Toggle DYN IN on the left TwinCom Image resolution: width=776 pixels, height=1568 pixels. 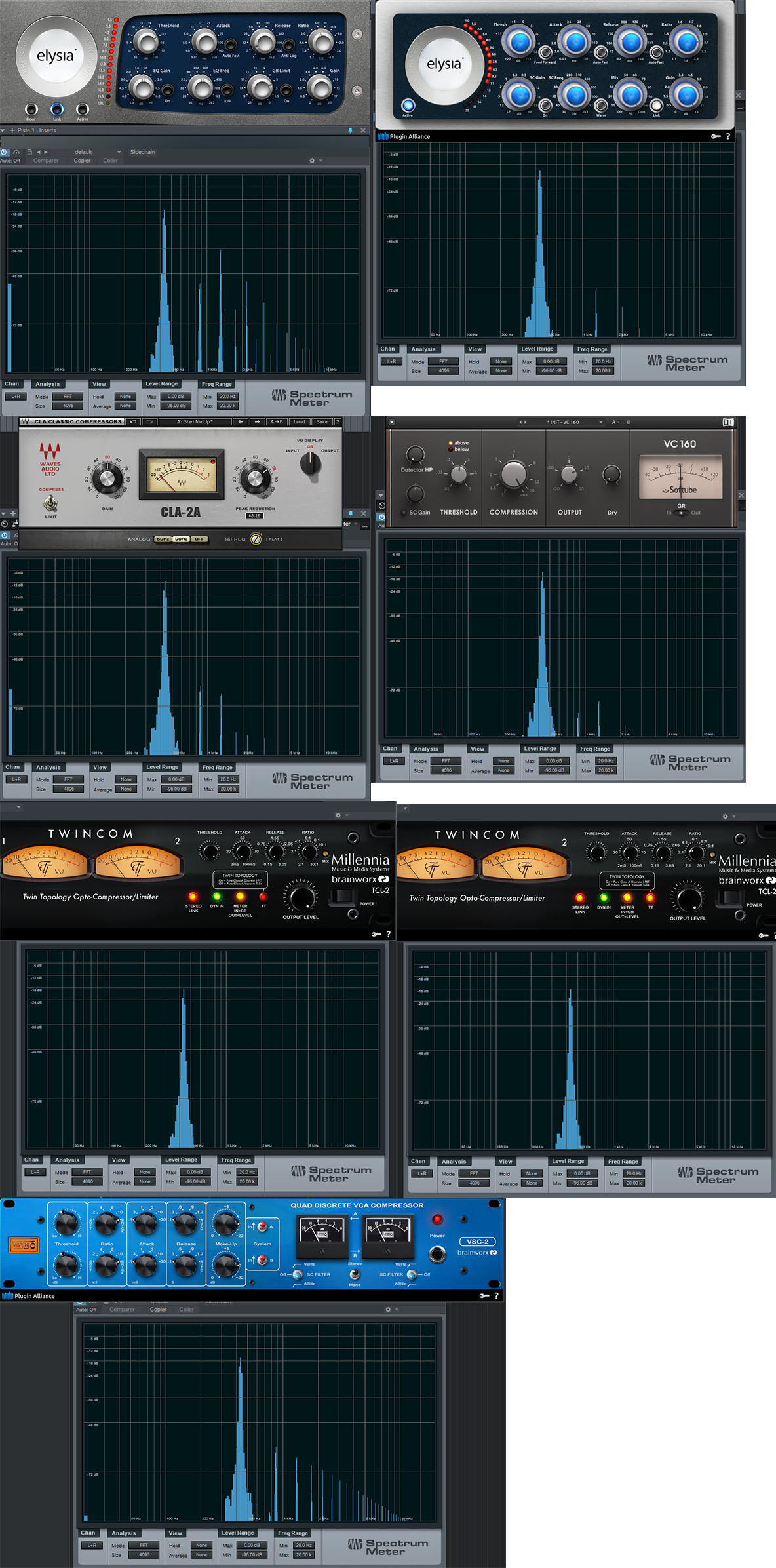[217, 895]
